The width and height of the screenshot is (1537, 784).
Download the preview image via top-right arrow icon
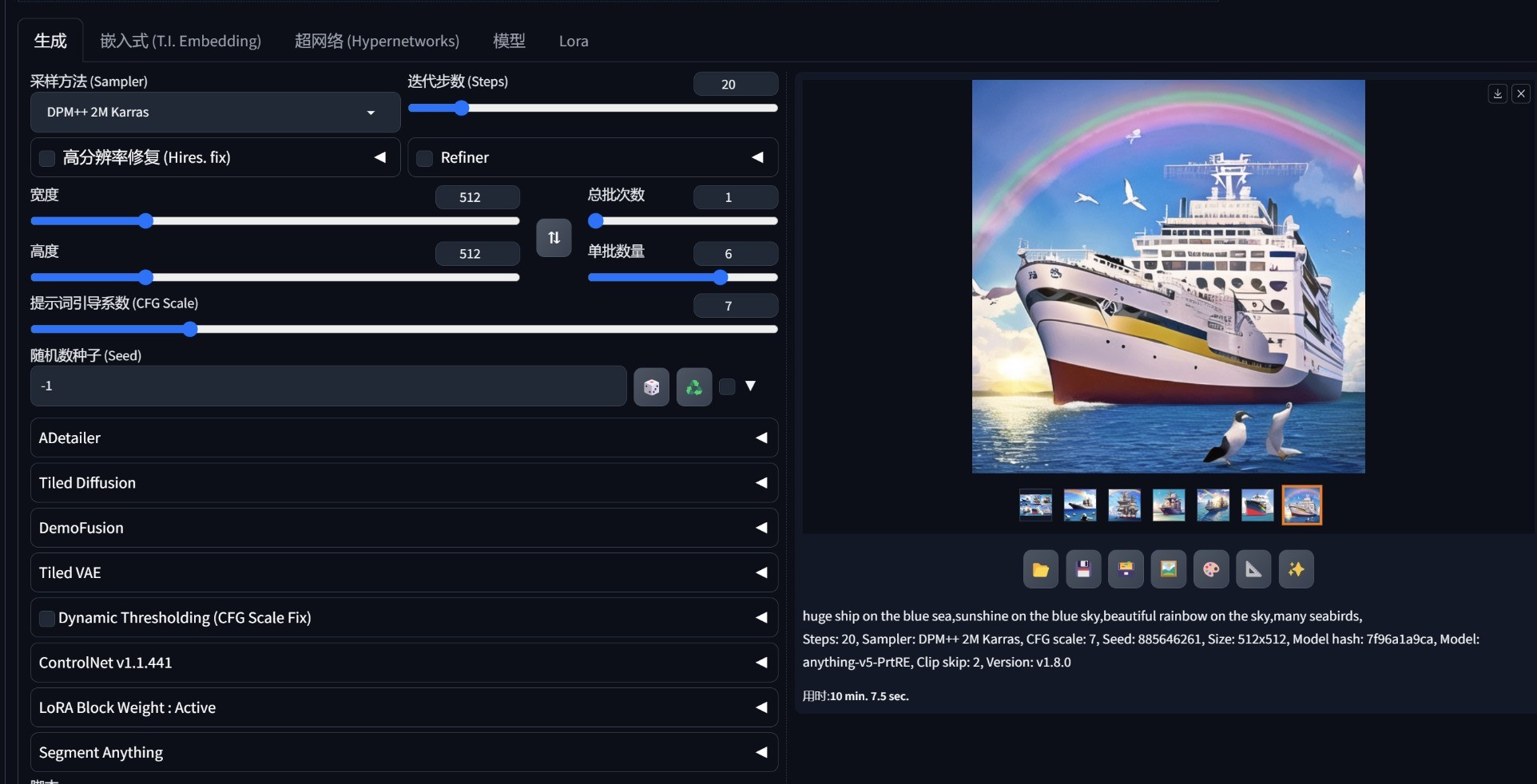pos(1497,94)
